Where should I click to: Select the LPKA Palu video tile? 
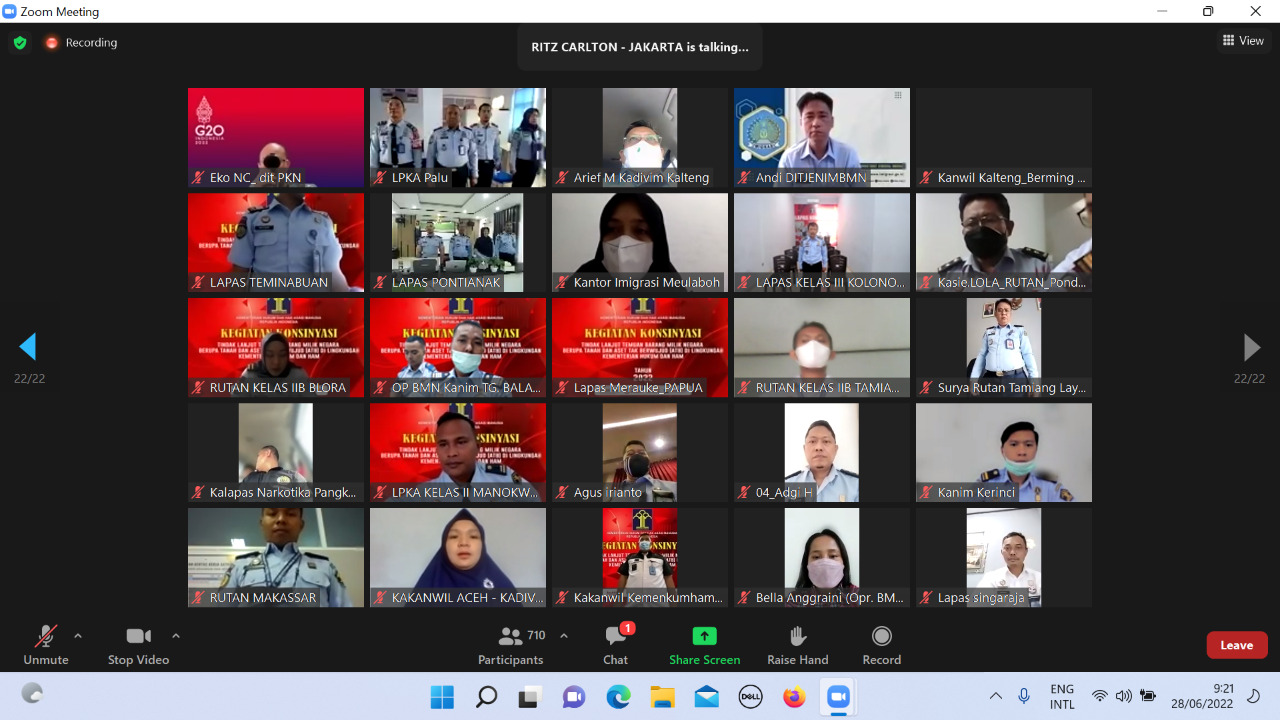point(457,137)
